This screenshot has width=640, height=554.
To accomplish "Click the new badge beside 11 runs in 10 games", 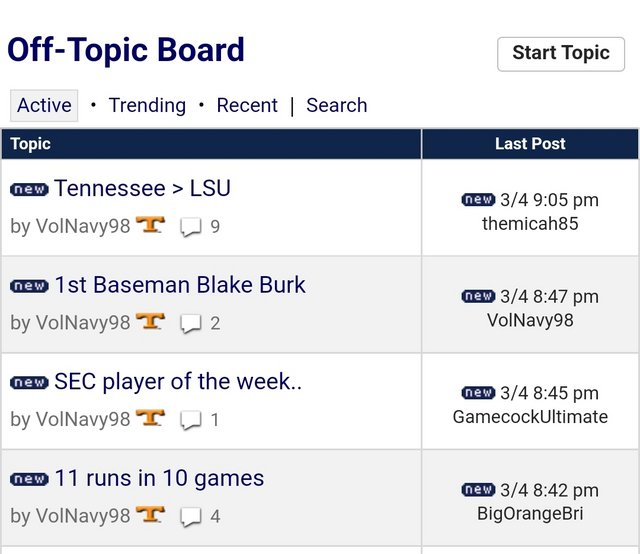I will coord(29,479).
